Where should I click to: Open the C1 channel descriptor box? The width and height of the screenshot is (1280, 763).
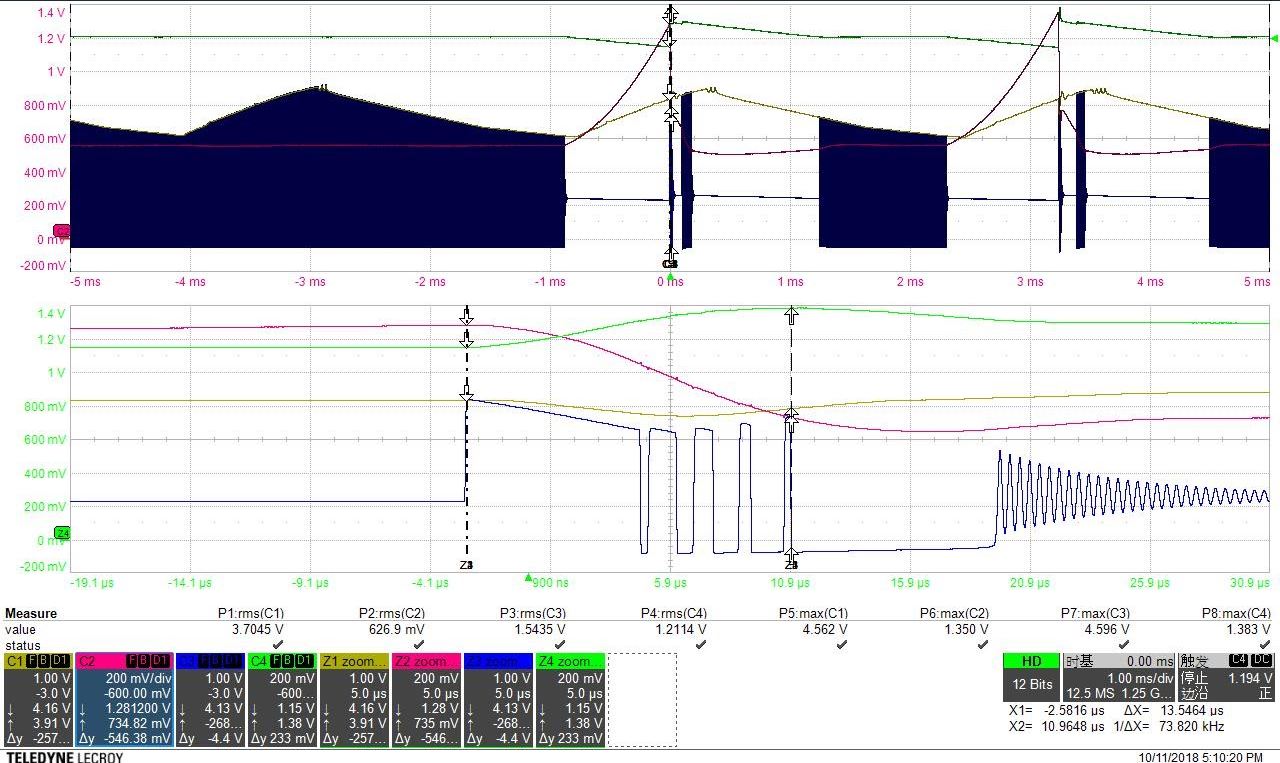(37, 700)
